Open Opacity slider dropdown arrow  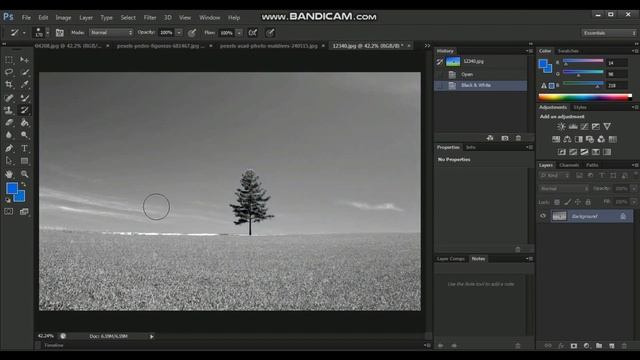179,33
